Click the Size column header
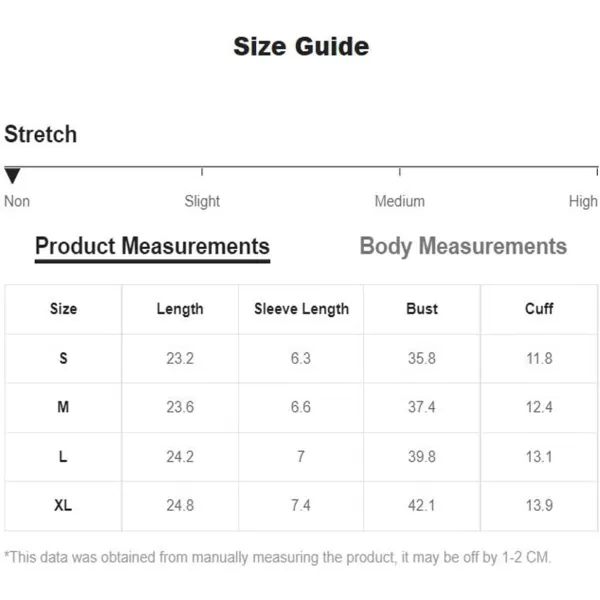This screenshot has width=600, height=600. (63, 309)
